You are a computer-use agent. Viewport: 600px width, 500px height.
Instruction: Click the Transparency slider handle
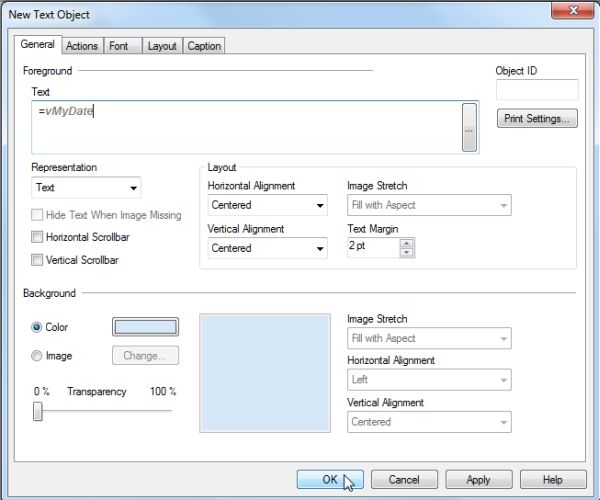pyautogui.click(x=38, y=411)
